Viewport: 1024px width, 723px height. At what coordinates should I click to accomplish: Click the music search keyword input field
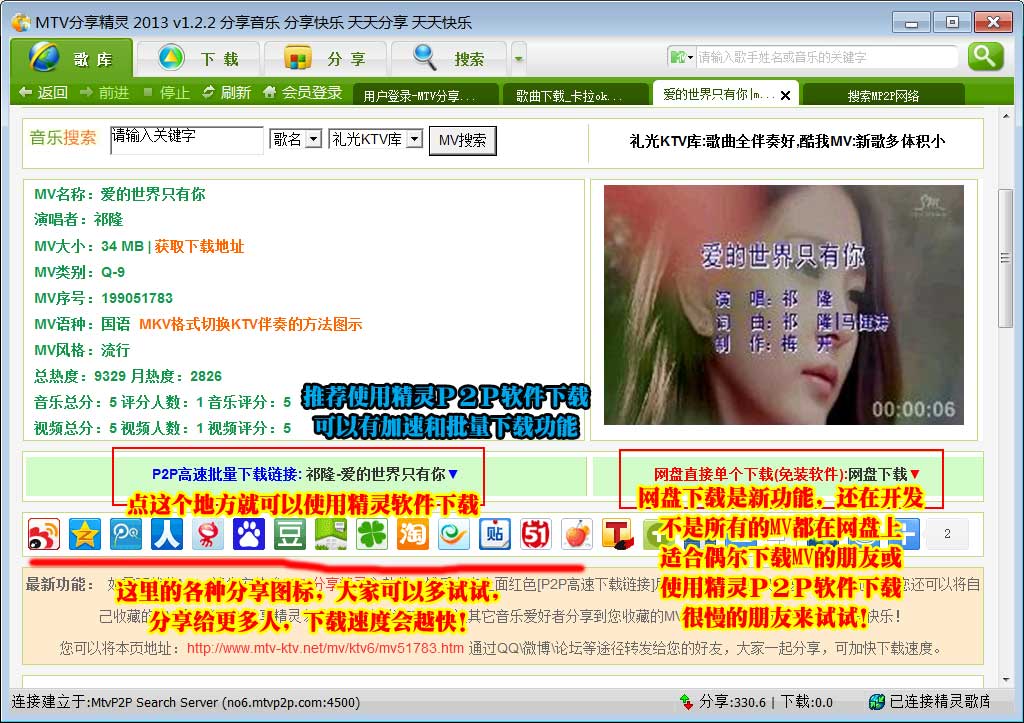click(186, 140)
